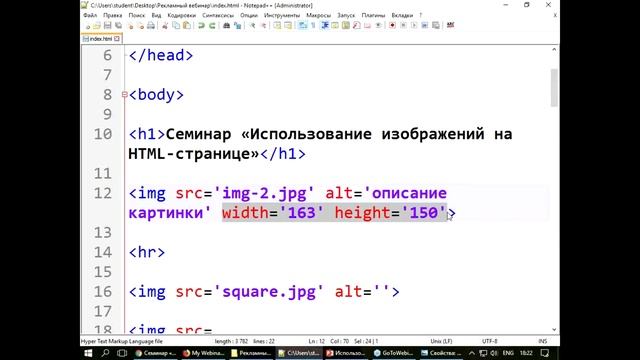Screen dimensions: 640x360
Task: Open Task View from the taskbar
Action: click(122, 353)
